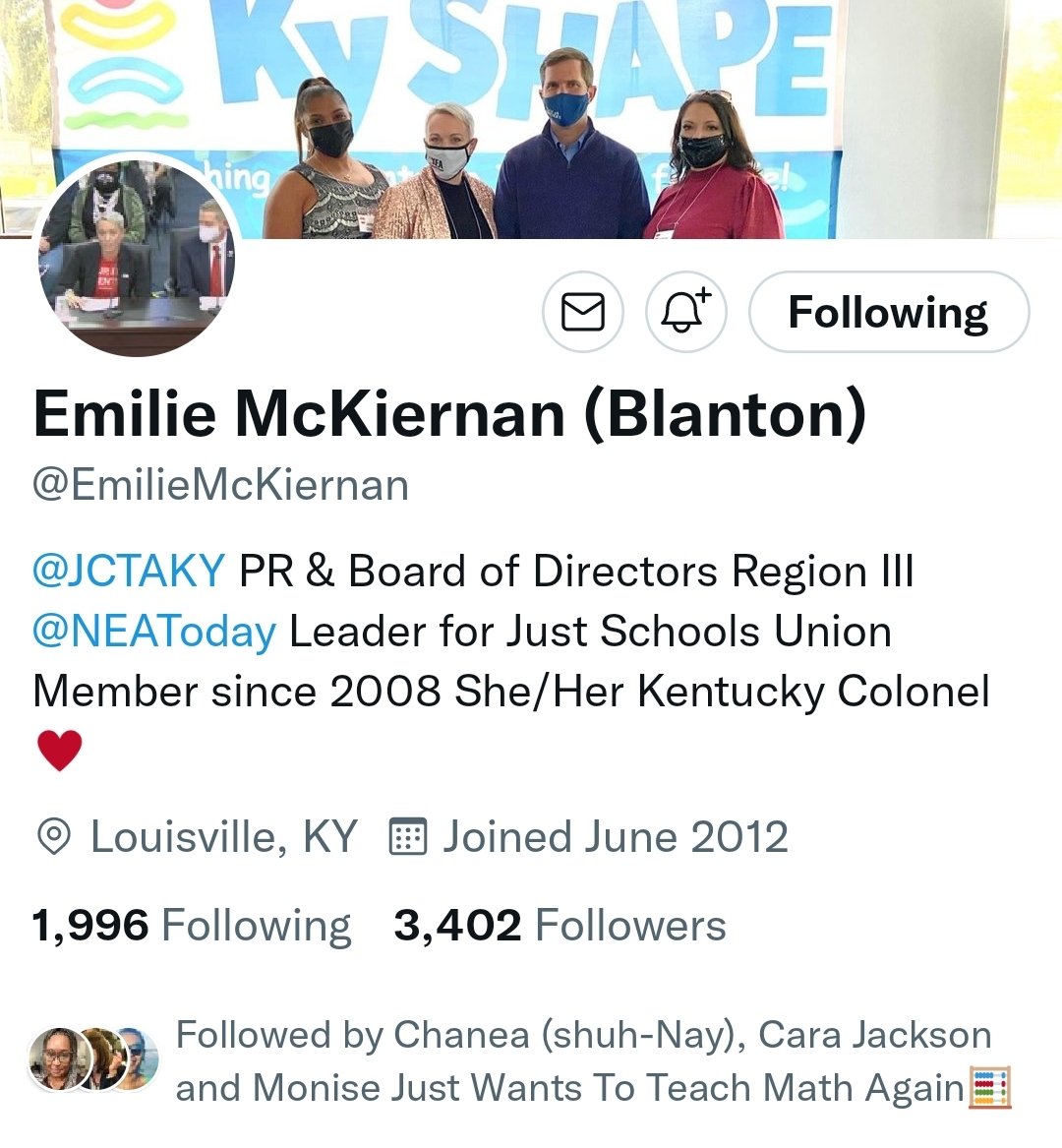The image size is (1062, 1148).
Task: Turn on notifications with bell icon
Action: coord(685,312)
